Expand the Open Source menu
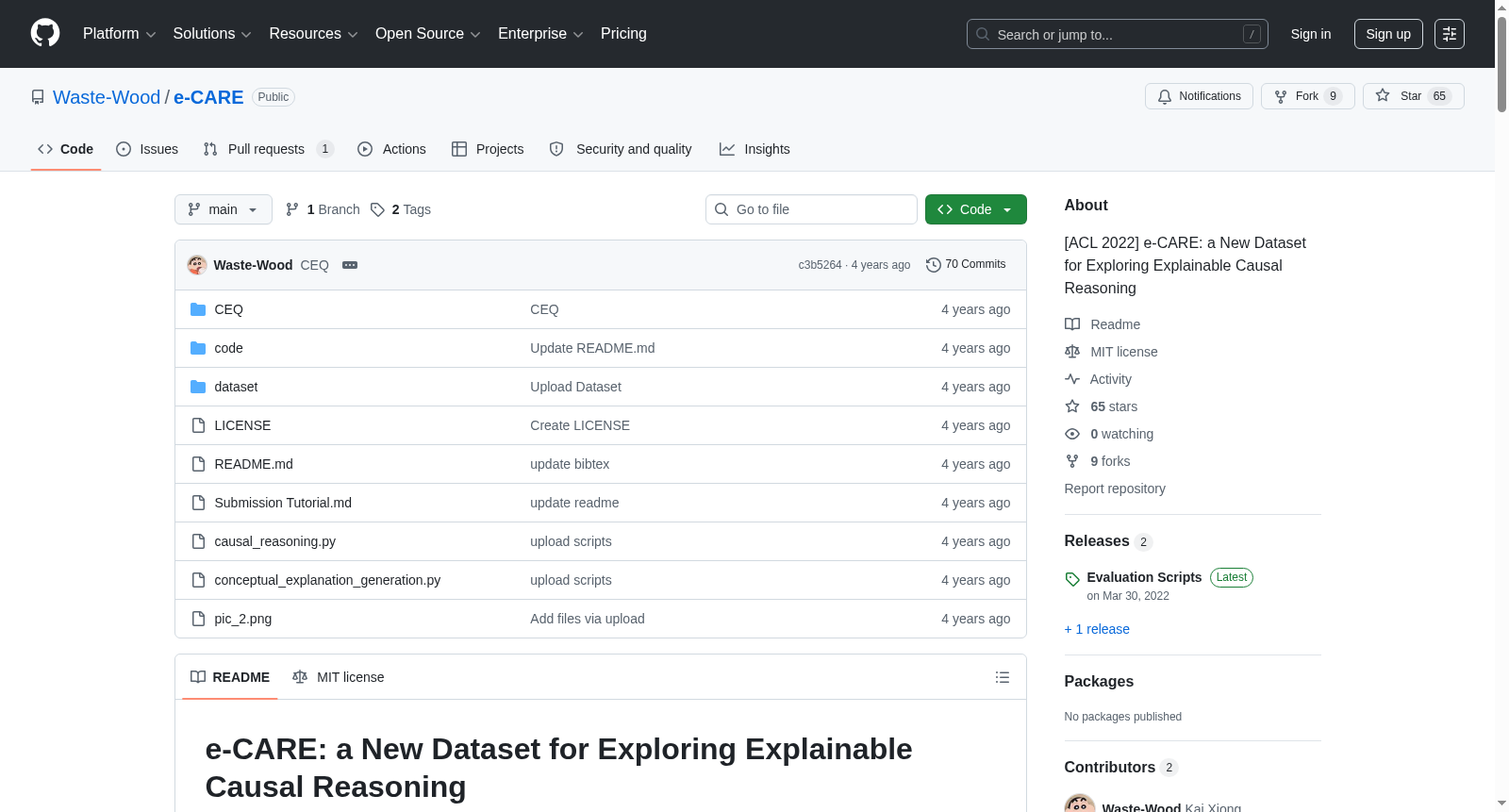The image size is (1509, 812). pyautogui.click(x=428, y=34)
